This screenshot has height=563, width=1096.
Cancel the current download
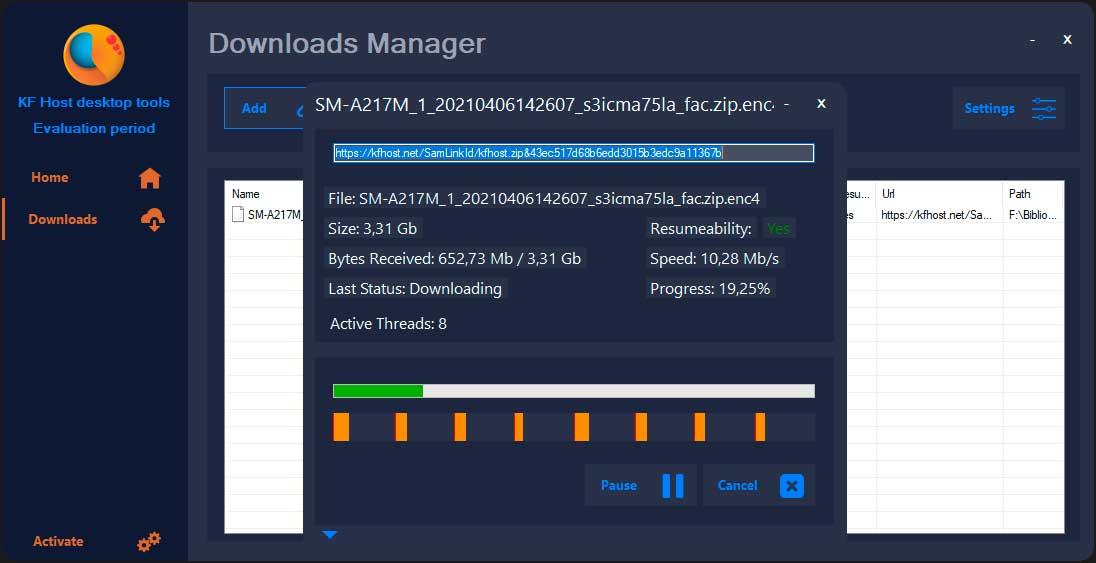(x=759, y=485)
